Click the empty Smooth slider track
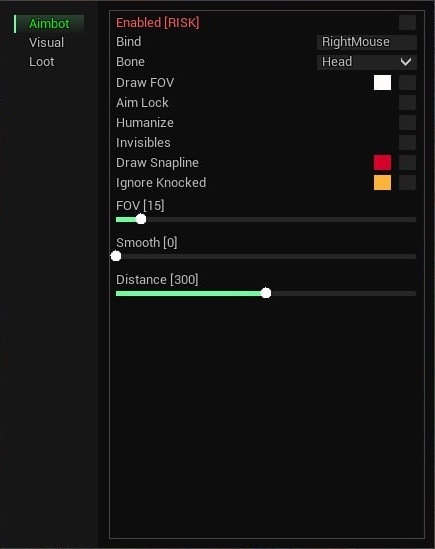435x549 pixels. tap(269, 256)
